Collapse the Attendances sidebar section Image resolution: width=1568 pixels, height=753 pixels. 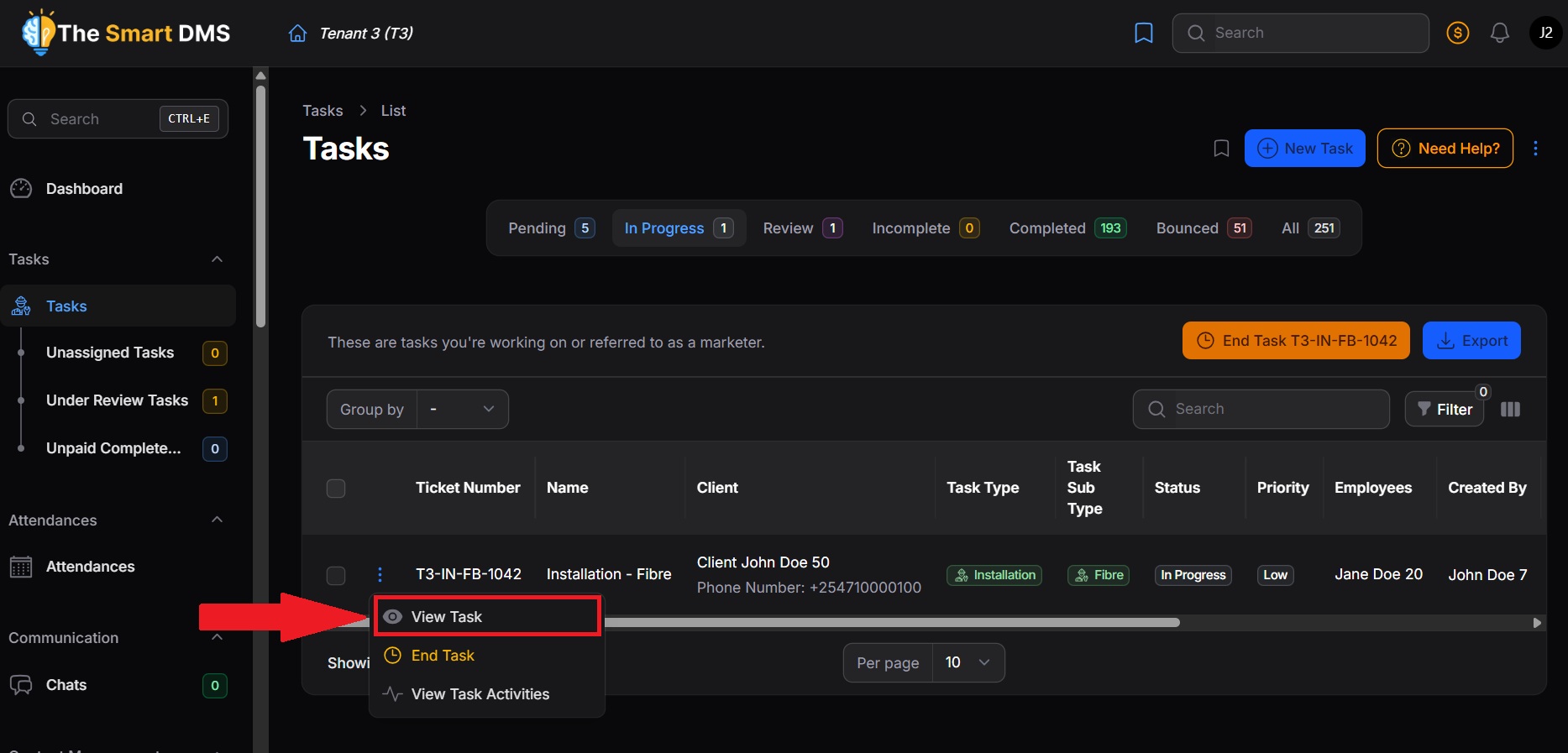point(217,520)
